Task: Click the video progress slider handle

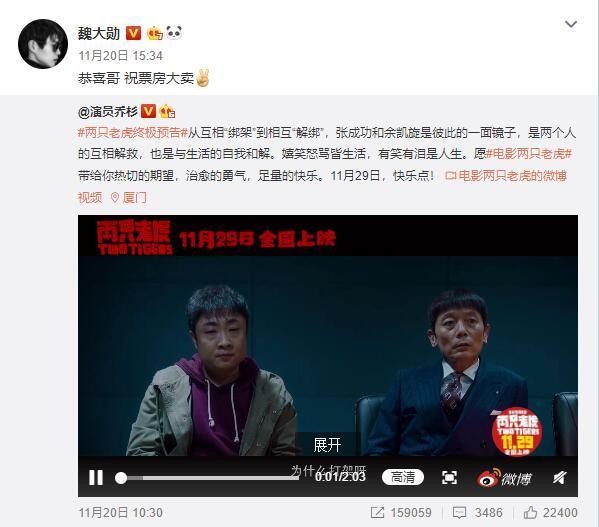Action: click(121, 478)
